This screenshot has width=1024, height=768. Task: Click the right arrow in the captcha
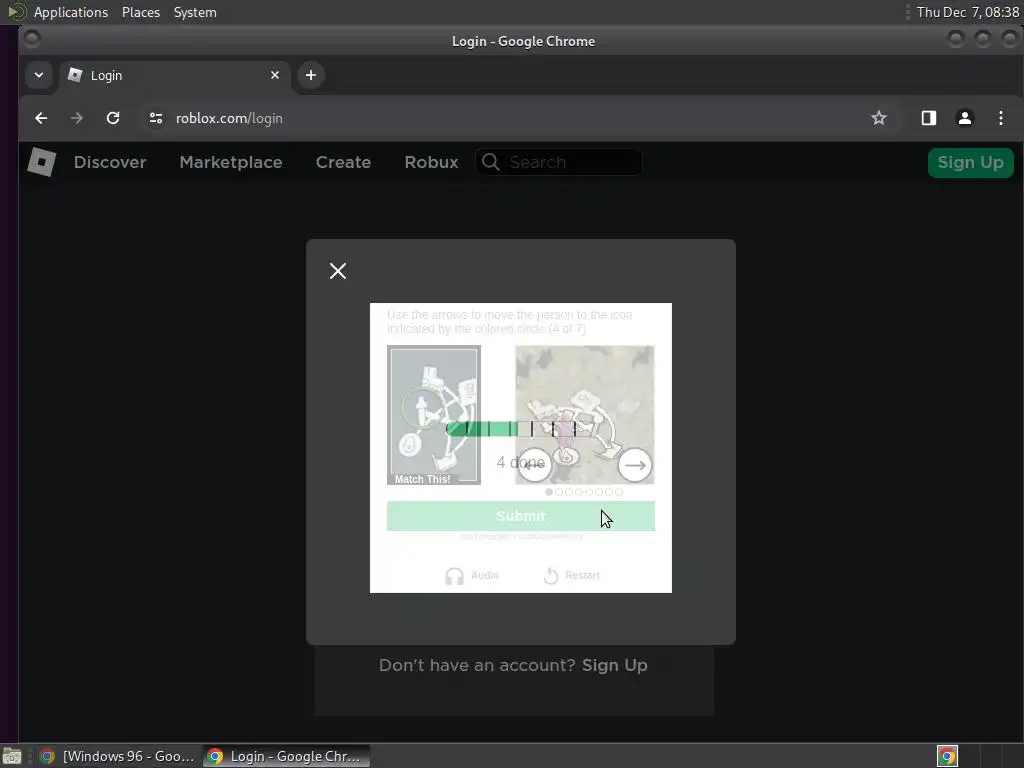click(x=634, y=465)
